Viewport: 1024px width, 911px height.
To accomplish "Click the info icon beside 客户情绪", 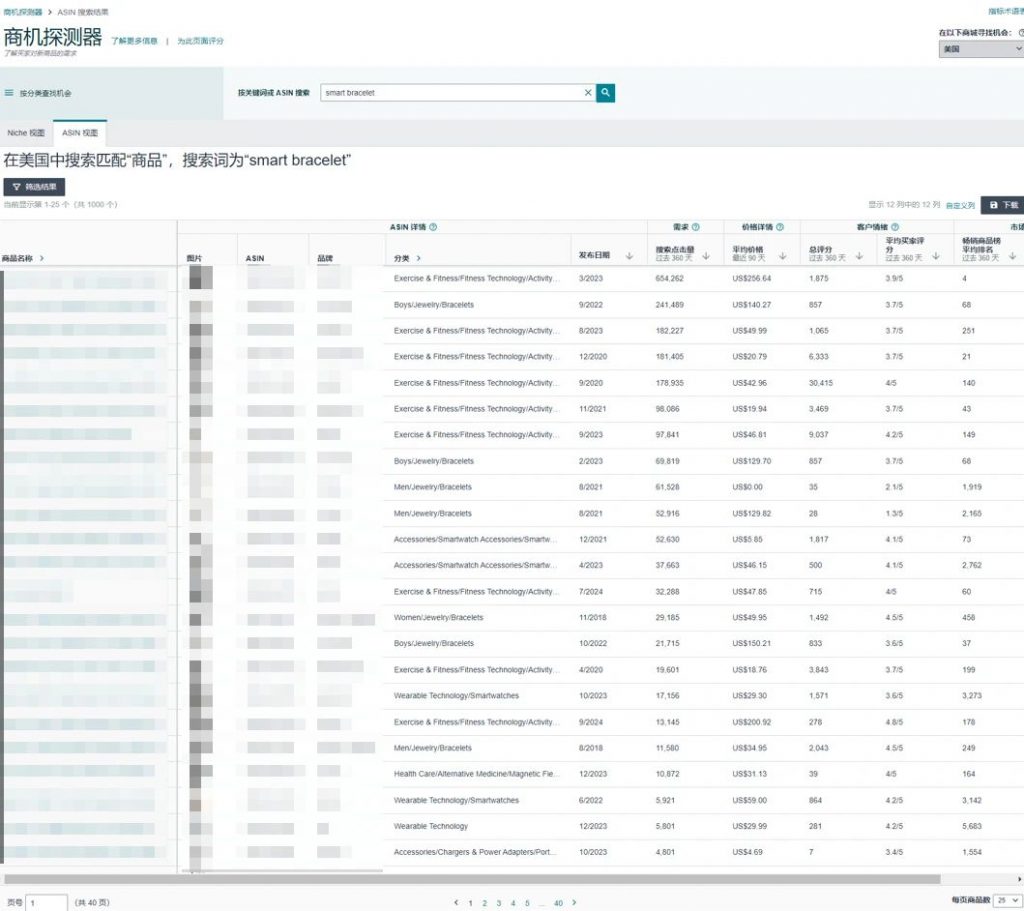I will click(895, 227).
